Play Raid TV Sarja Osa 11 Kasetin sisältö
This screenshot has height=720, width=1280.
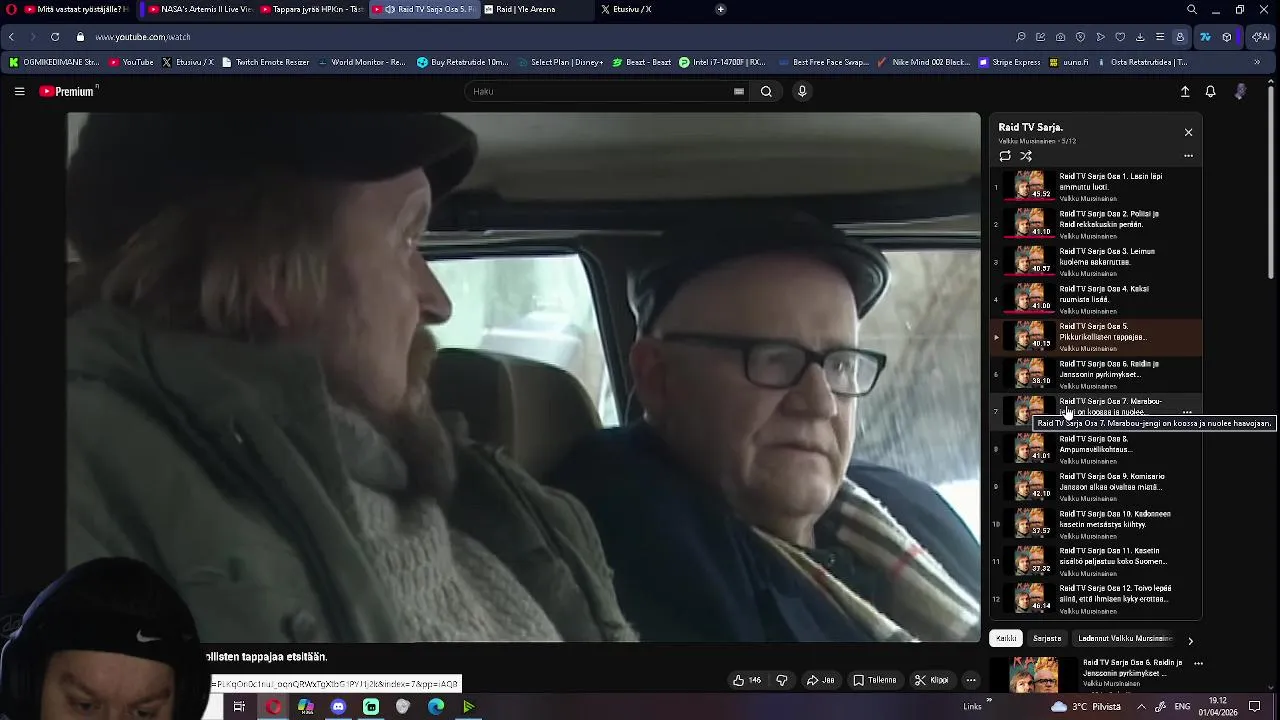tap(1096, 561)
